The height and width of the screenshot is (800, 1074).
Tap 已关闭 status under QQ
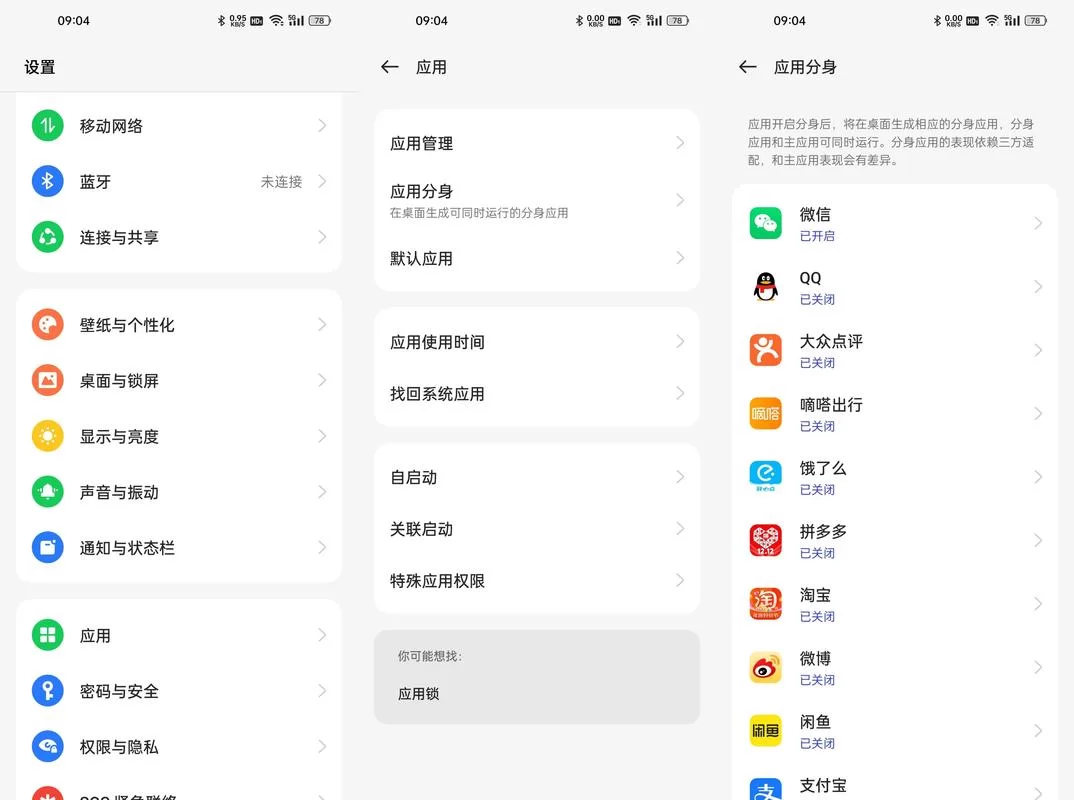(x=817, y=299)
